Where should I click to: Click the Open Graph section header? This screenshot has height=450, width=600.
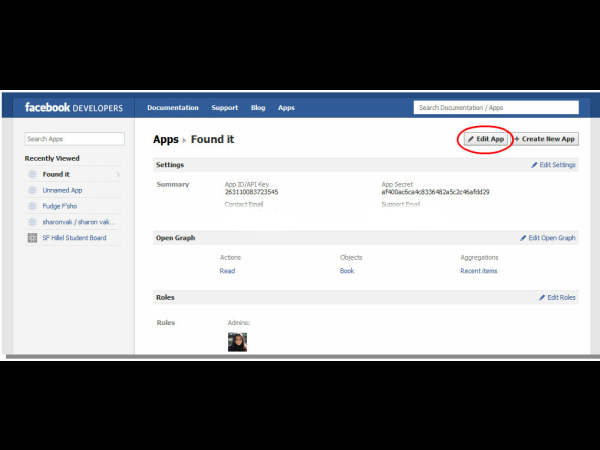click(x=175, y=238)
